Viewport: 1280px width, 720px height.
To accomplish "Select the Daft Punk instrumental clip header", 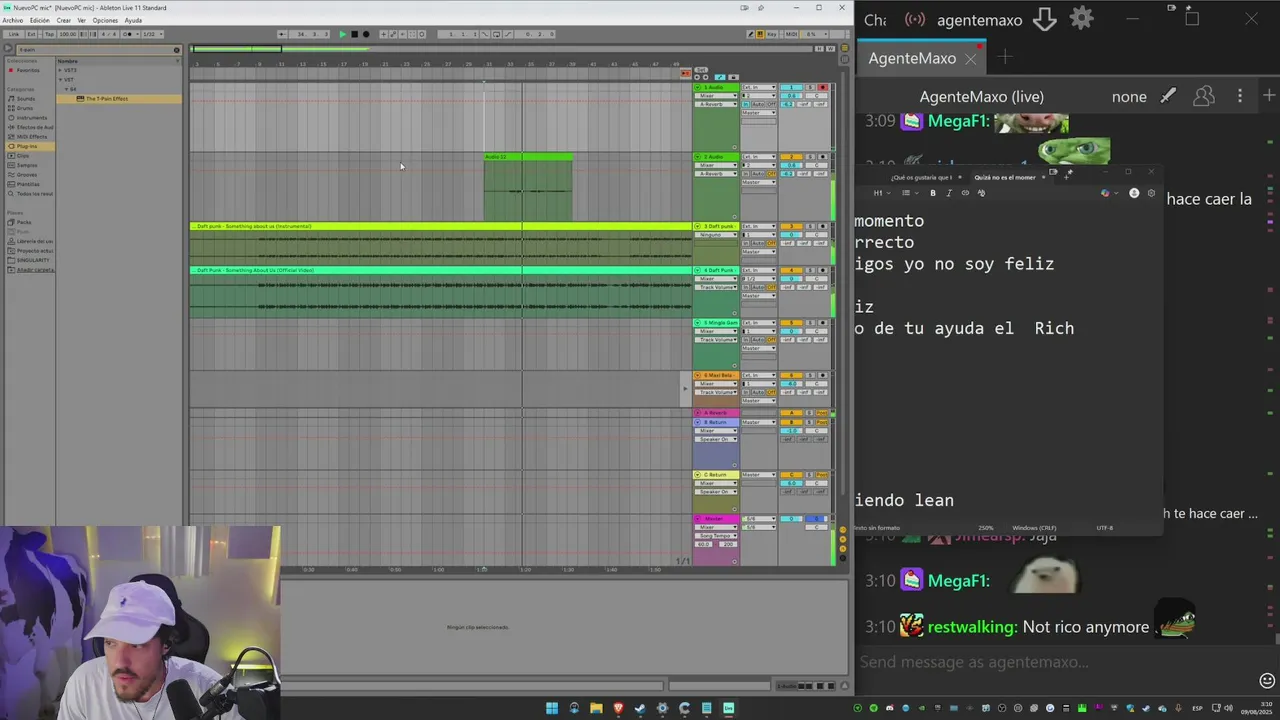I will click(x=441, y=226).
